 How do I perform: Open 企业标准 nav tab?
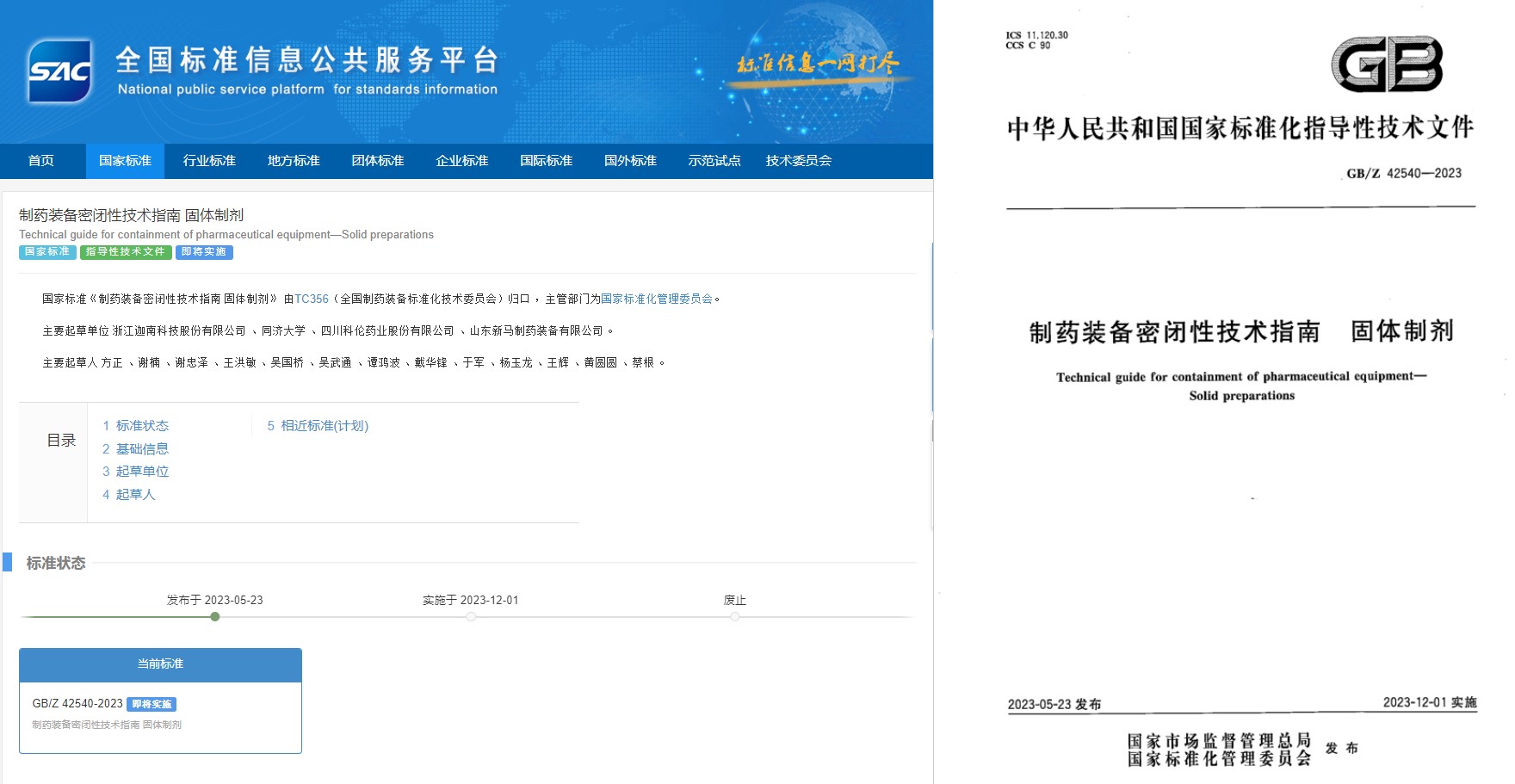point(462,161)
